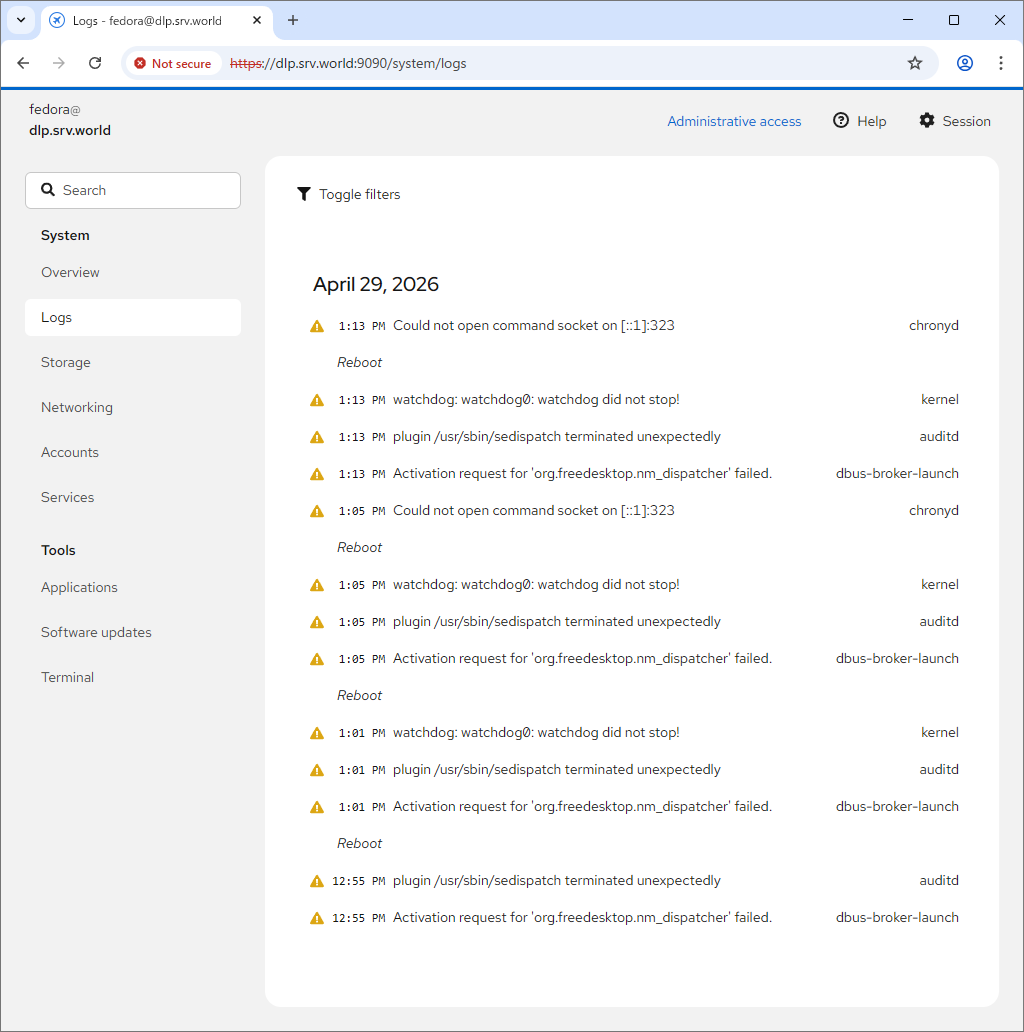The image size is (1024, 1032).
Task: Click the chronyd label on 1:13 PM row
Action: coord(933,326)
